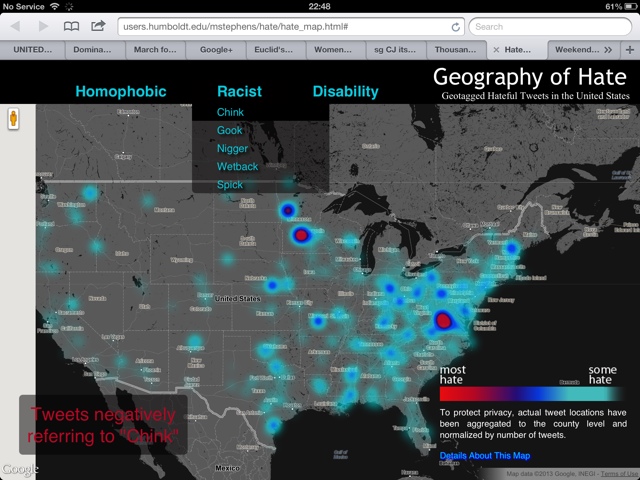This screenshot has width=640, height=480.
Task: Show more tabs via double chevron
Action: pyautogui.click(x=608, y=50)
